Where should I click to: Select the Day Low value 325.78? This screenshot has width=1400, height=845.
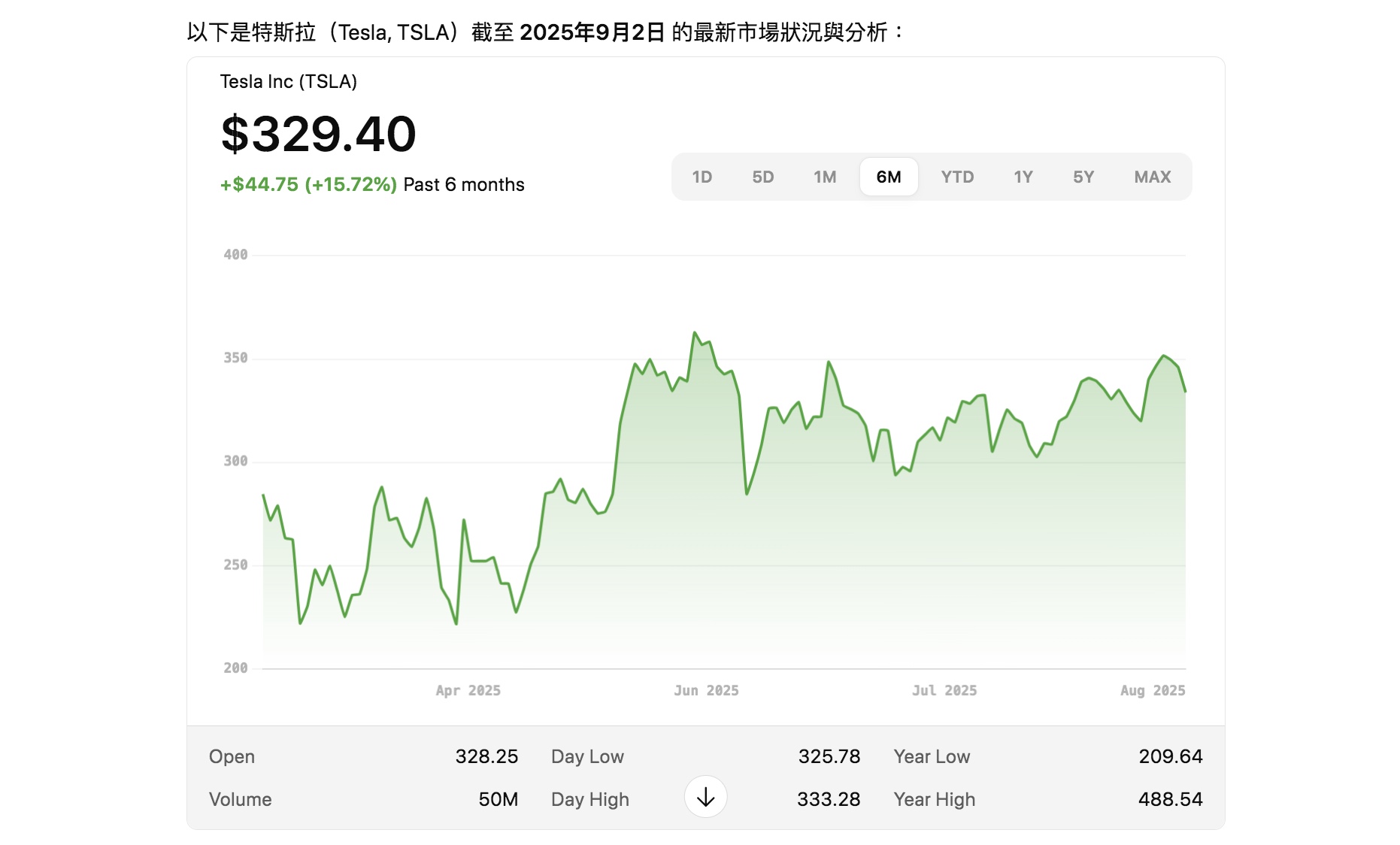click(829, 756)
